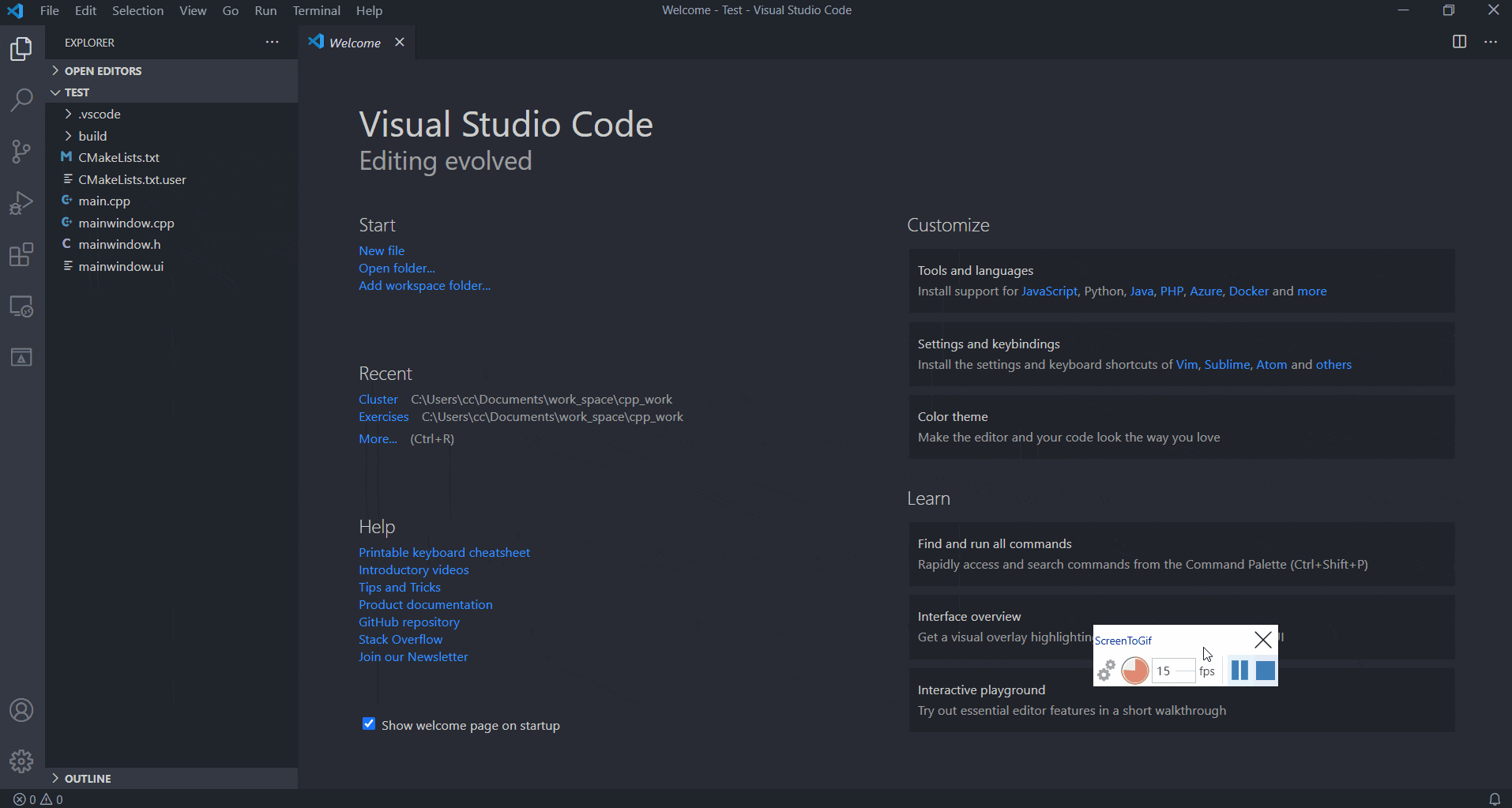Click Add workspace folder... link
The image size is (1512, 808).
tap(424, 285)
